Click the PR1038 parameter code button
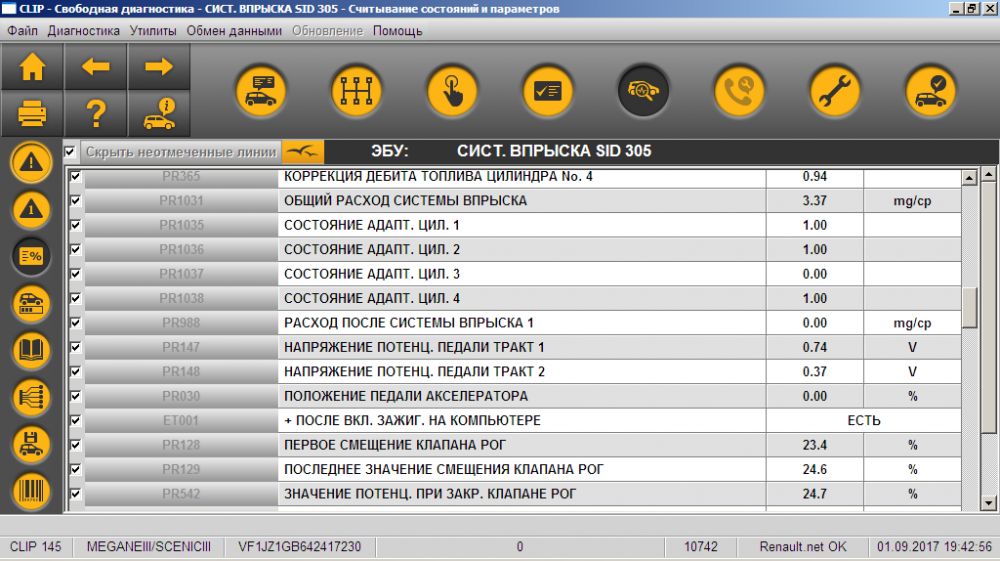Viewport: 1000px width, 561px height. click(x=181, y=298)
